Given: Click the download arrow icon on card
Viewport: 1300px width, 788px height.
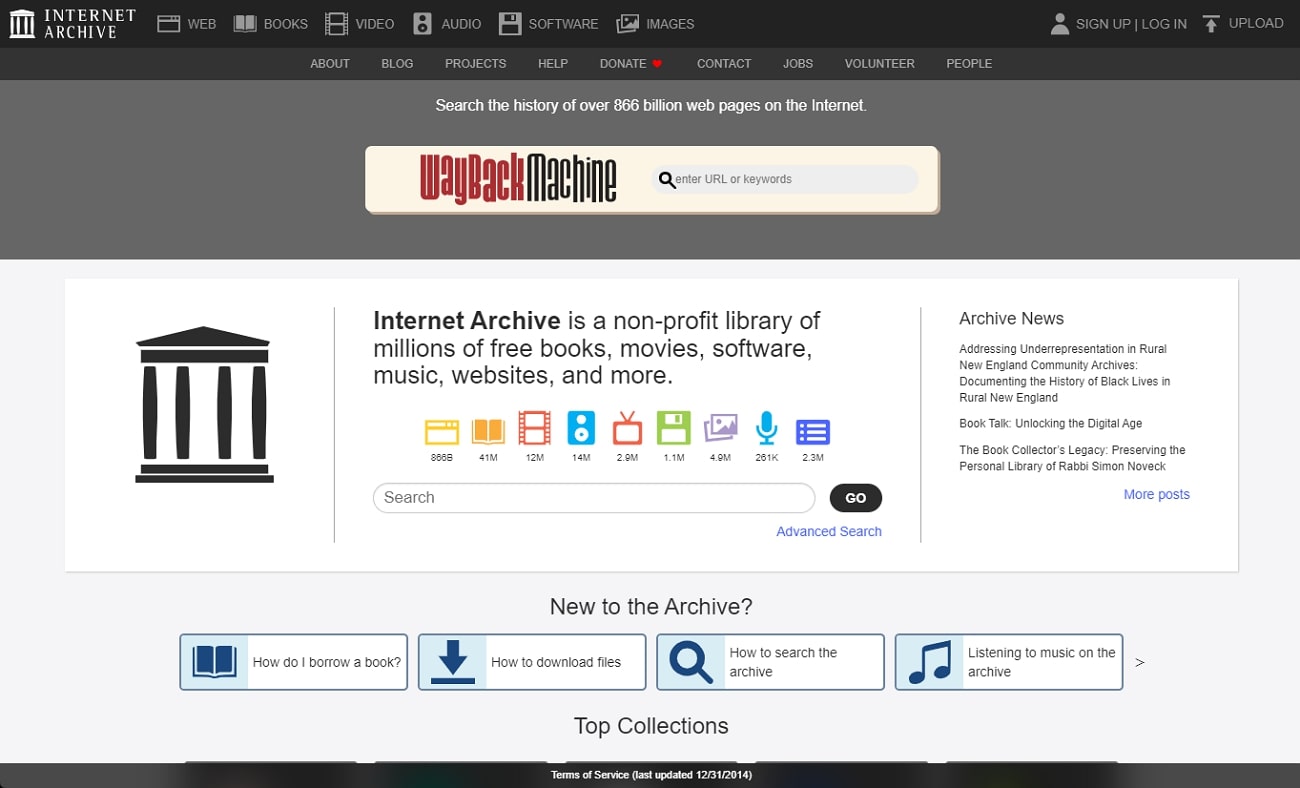Looking at the screenshot, I should click(x=452, y=662).
